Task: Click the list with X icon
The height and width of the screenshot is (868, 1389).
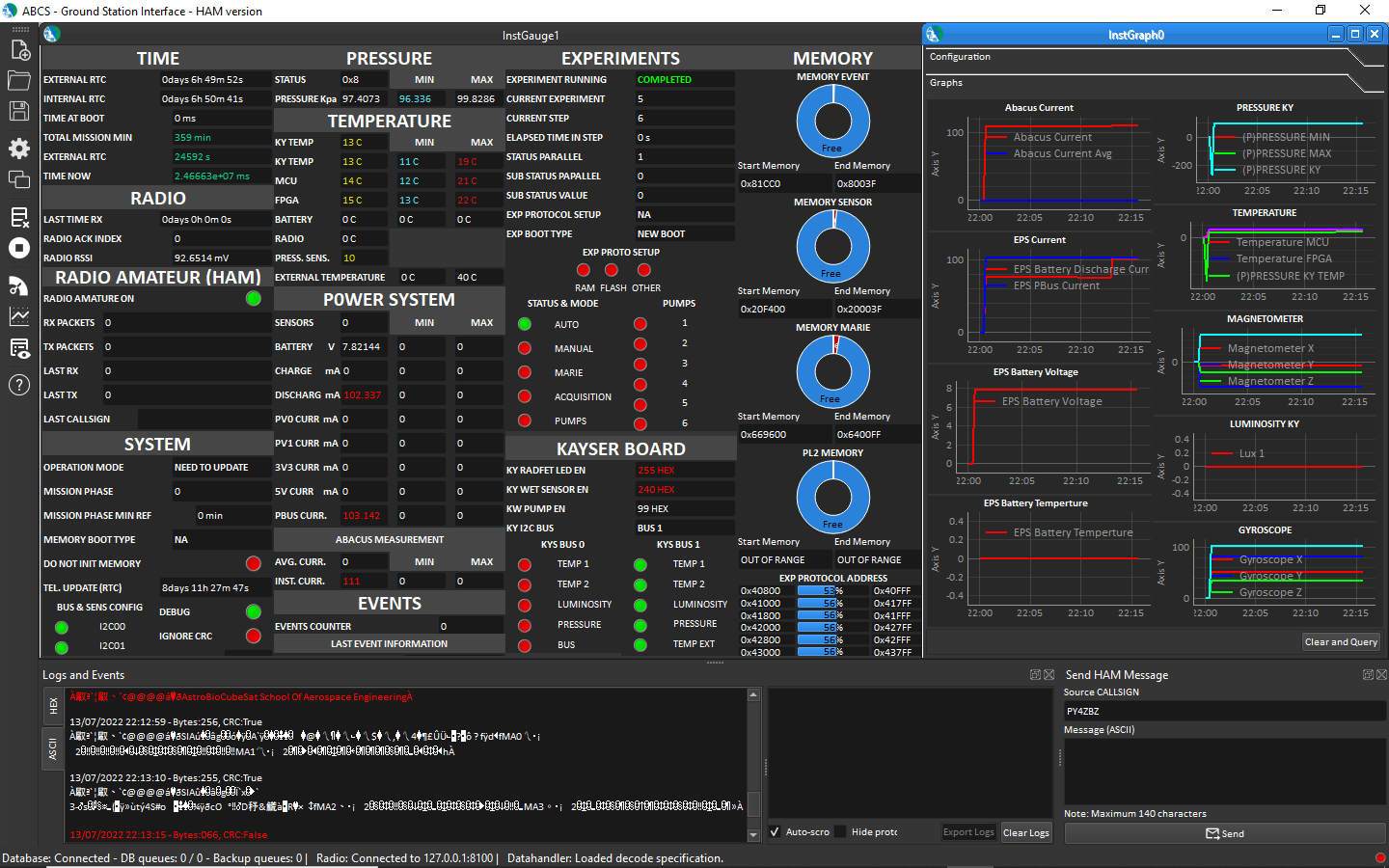Action: (x=19, y=217)
